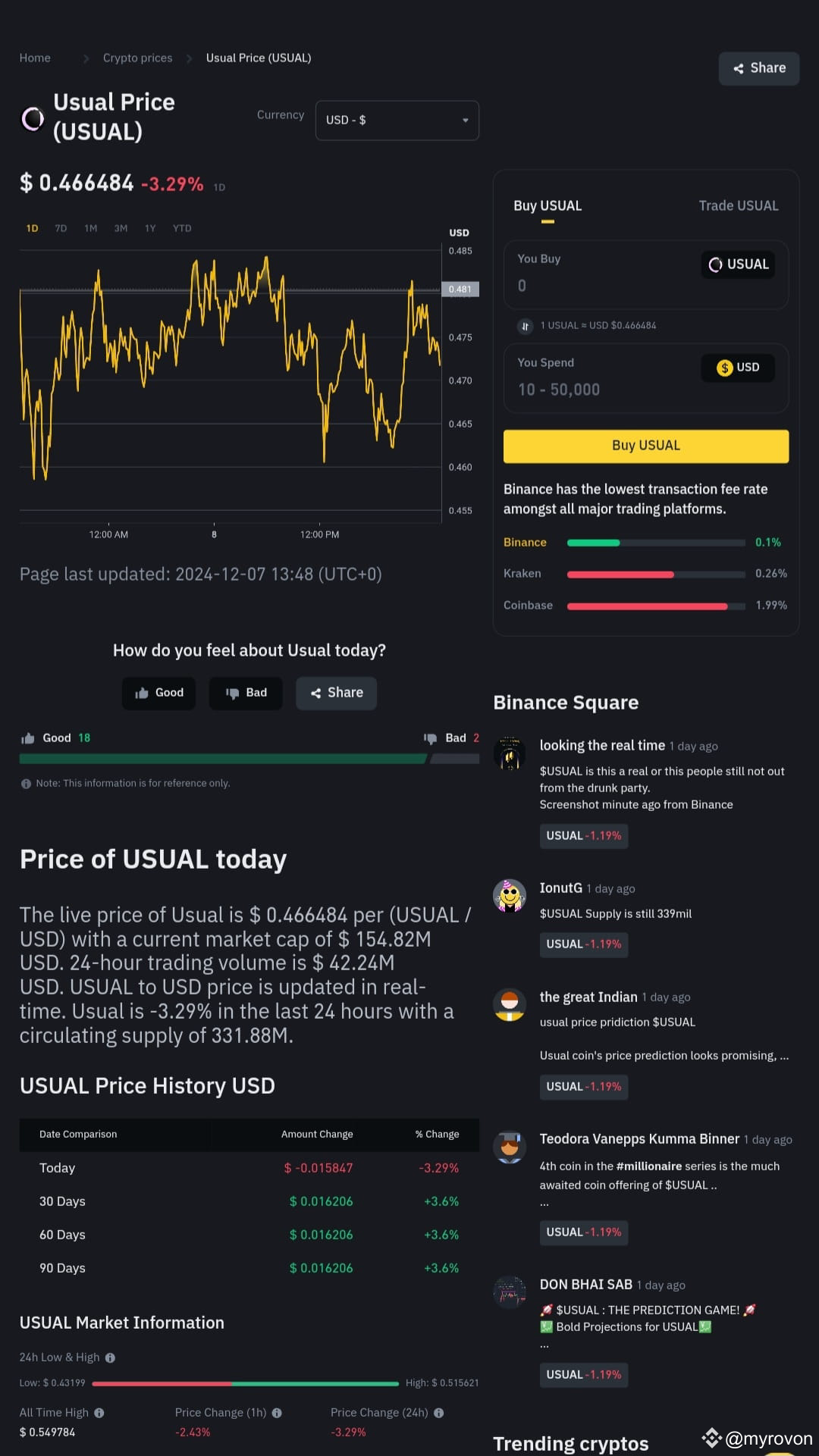819x1456 pixels.
Task: Switch to the Trade USUAL tab
Action: pos(739,205)
